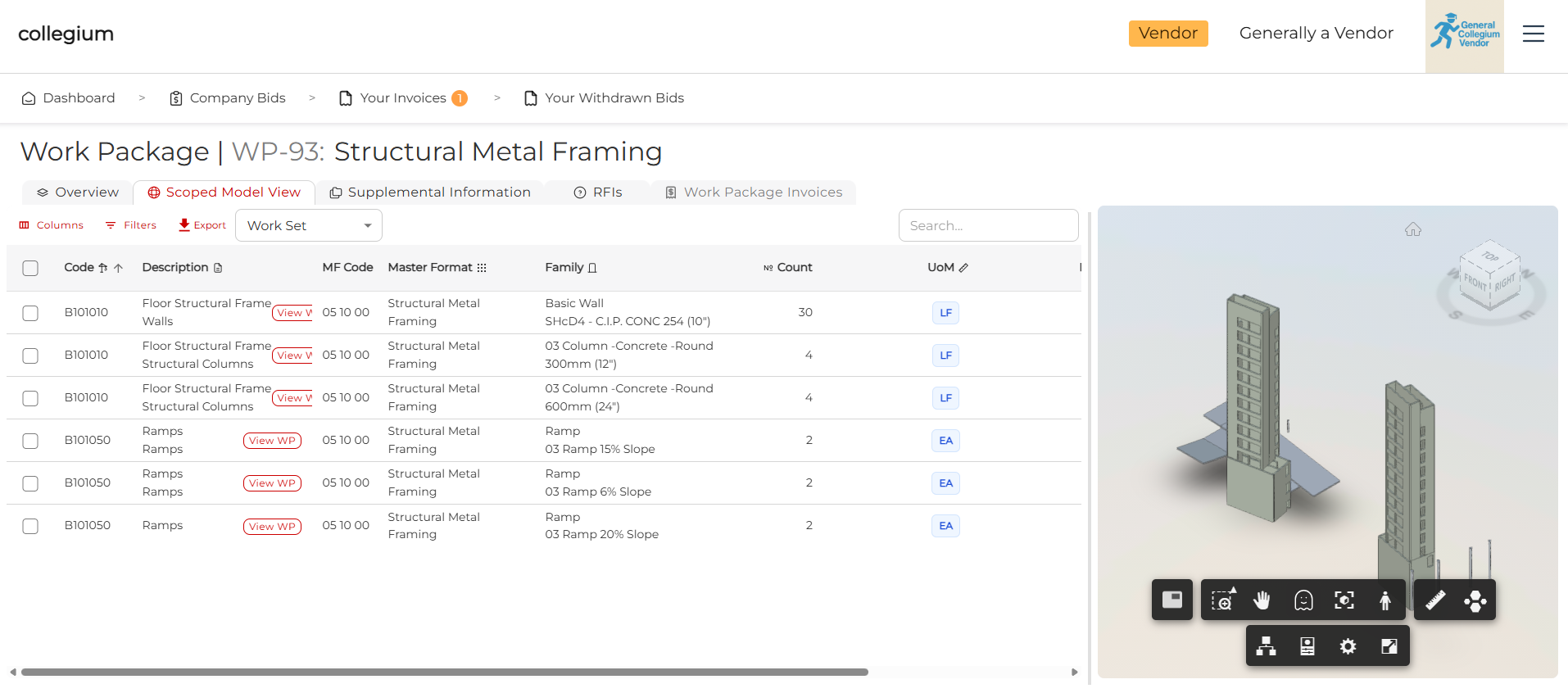Image resolution: width=1568 pixels, height=693 pixels.
Task: Activate the pan hand tool
Action: click(1262, 600)
